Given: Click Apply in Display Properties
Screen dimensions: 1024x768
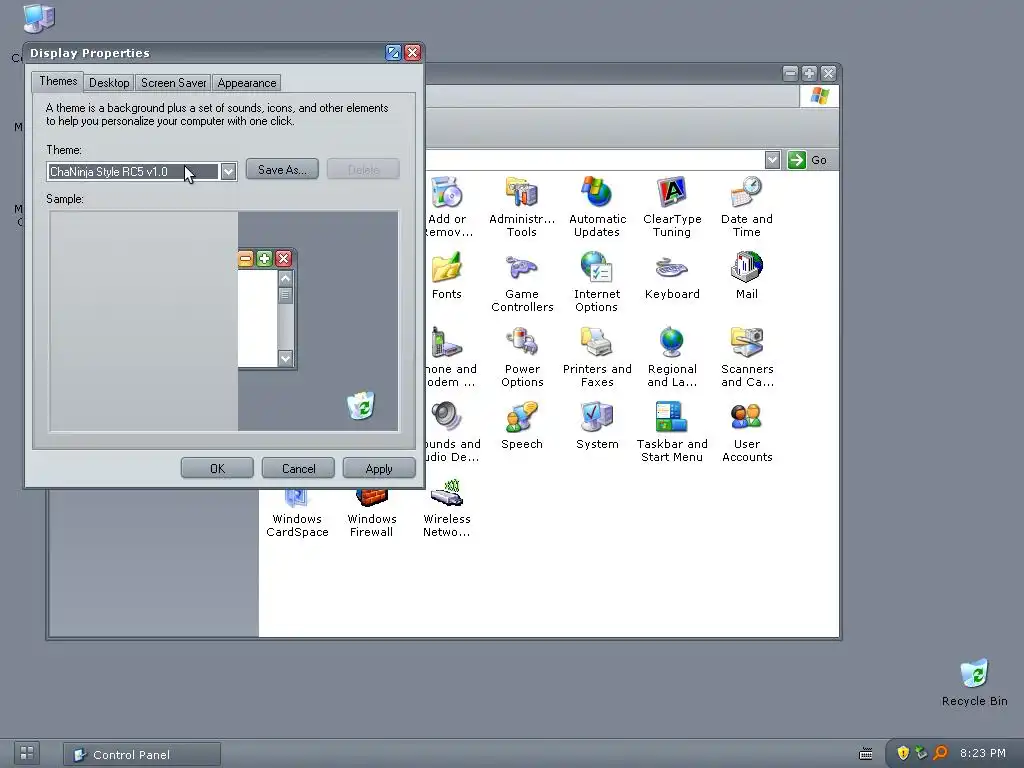Looking at the screenshot, I should [379, 468].
